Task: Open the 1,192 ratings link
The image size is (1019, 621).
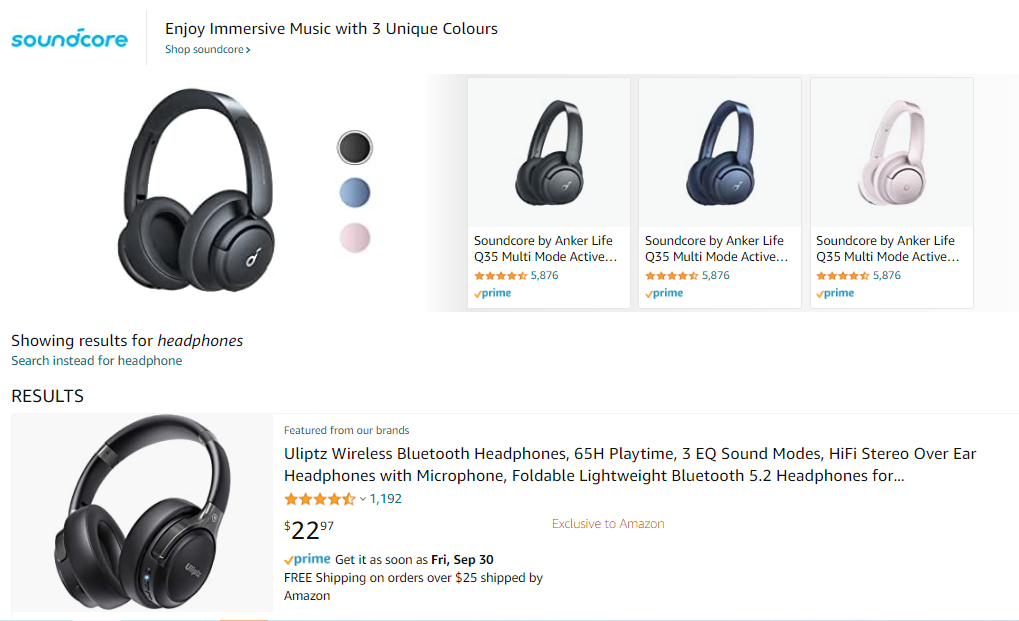Action: (386, 499)
